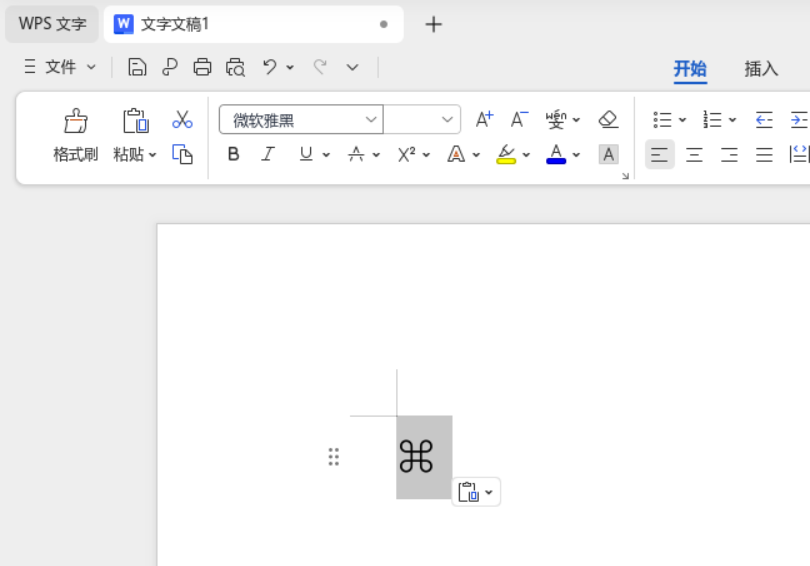
Task: Open the bullet style dropdown arrow
Action: (x=682, y=120)
